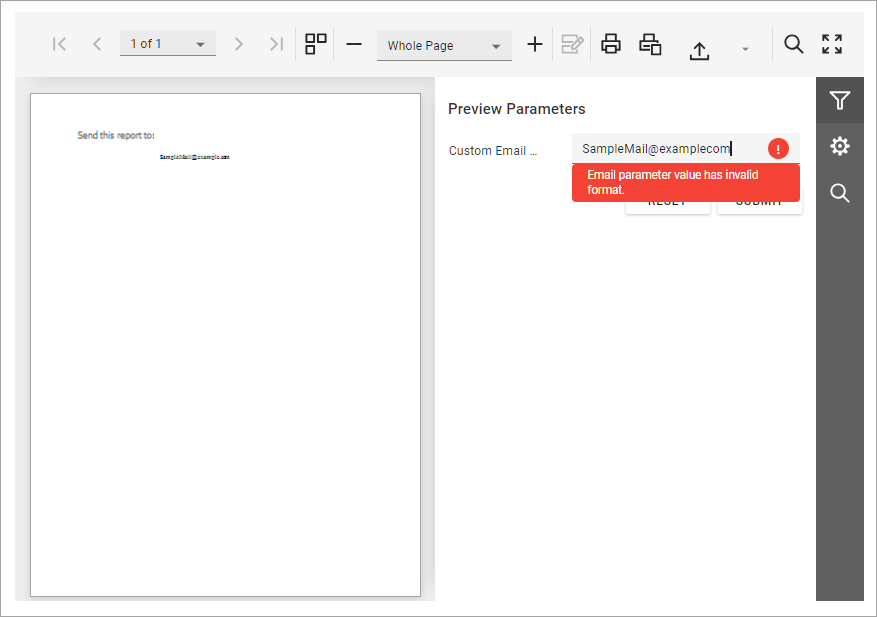Click the Preview Parameters heading

[517, 109]
